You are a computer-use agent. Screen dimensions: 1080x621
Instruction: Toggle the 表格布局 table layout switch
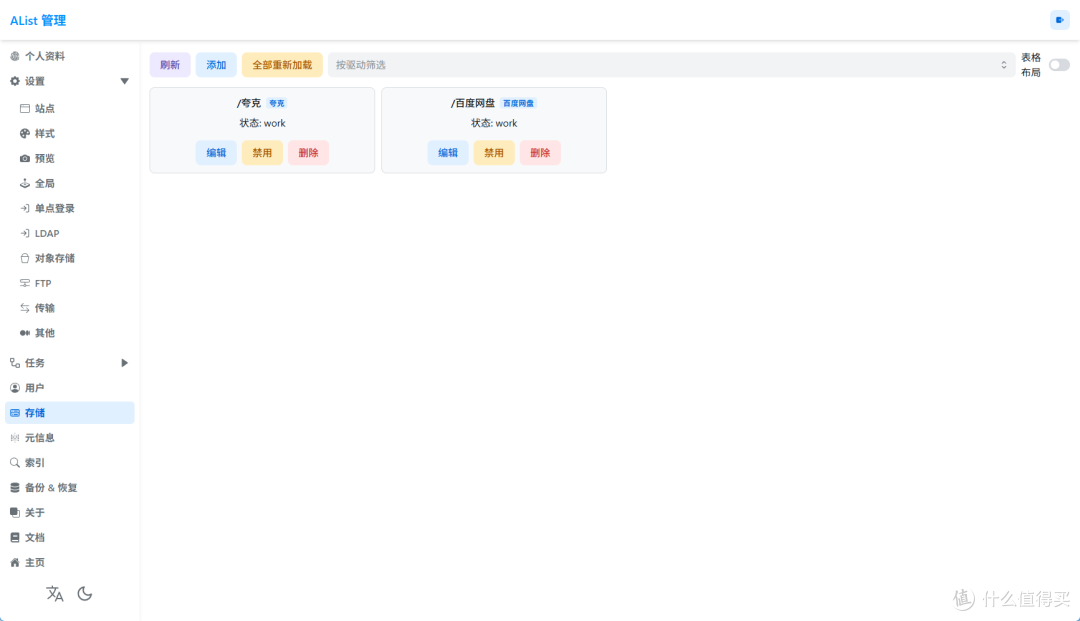tap(1059, 65)
